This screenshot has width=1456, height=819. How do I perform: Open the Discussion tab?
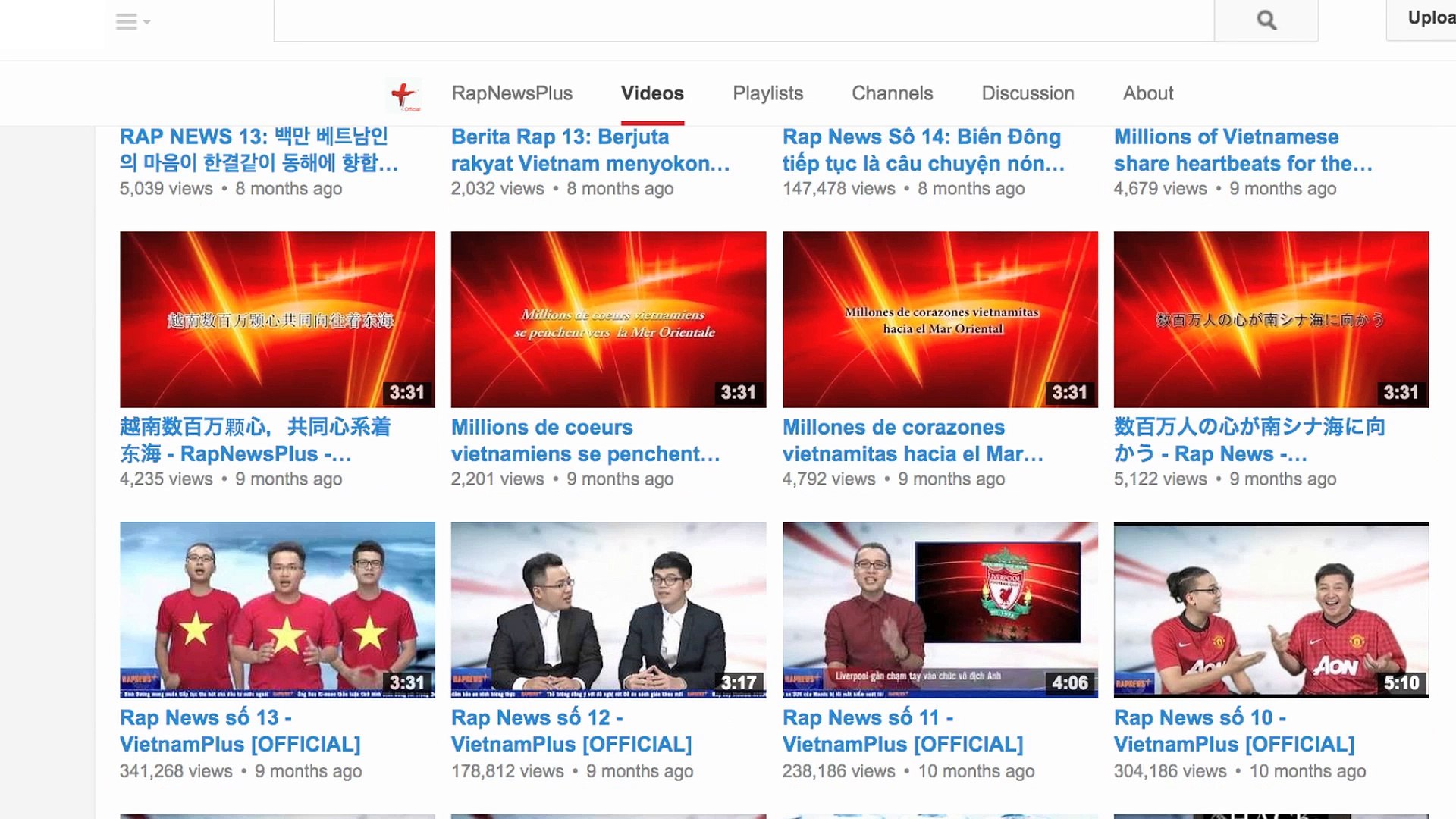[x=1028, y=93]
